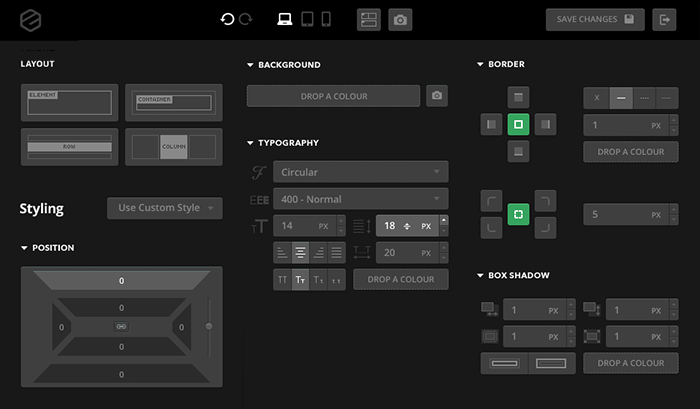The height and width of the screenshot is (409, 700).
Task: Justify text alignment
Action: pos(337,253)
